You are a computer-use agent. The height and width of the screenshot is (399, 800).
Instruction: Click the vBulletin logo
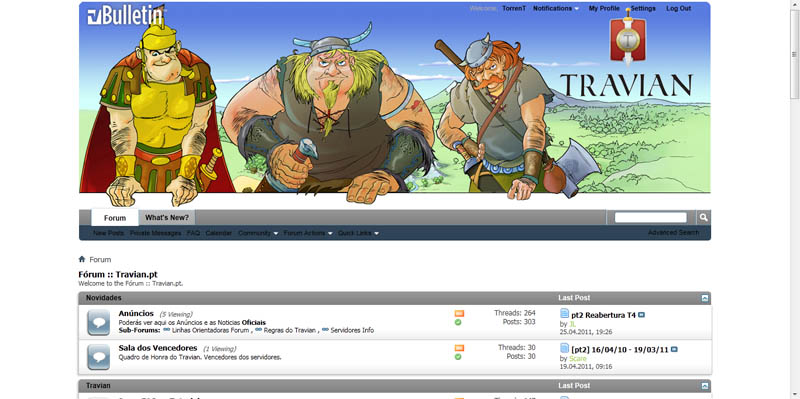click(x=126, y=15)
